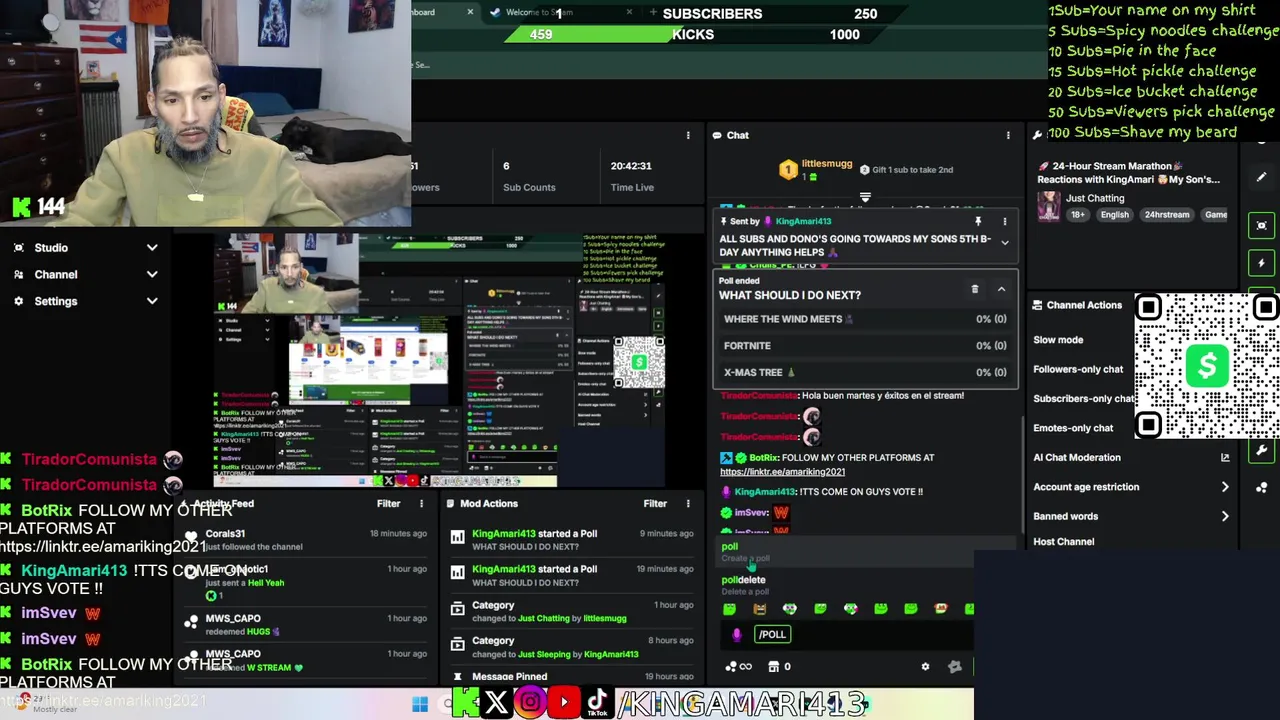The width and height of the screenshot is (1280, 720).
Task: Expand the pinned message from KingAmari413
Action: pos(1005,242)
